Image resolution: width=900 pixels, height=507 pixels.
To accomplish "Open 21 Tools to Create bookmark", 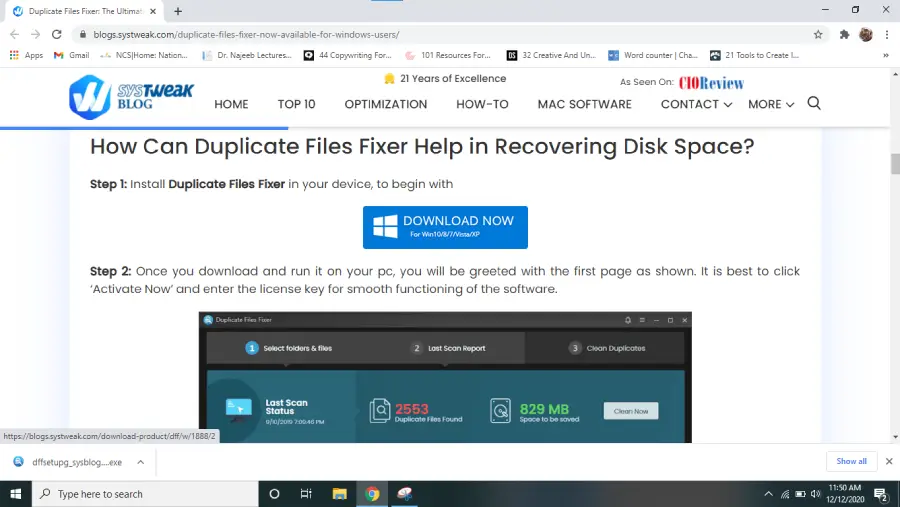I will (x=754, y=55).
